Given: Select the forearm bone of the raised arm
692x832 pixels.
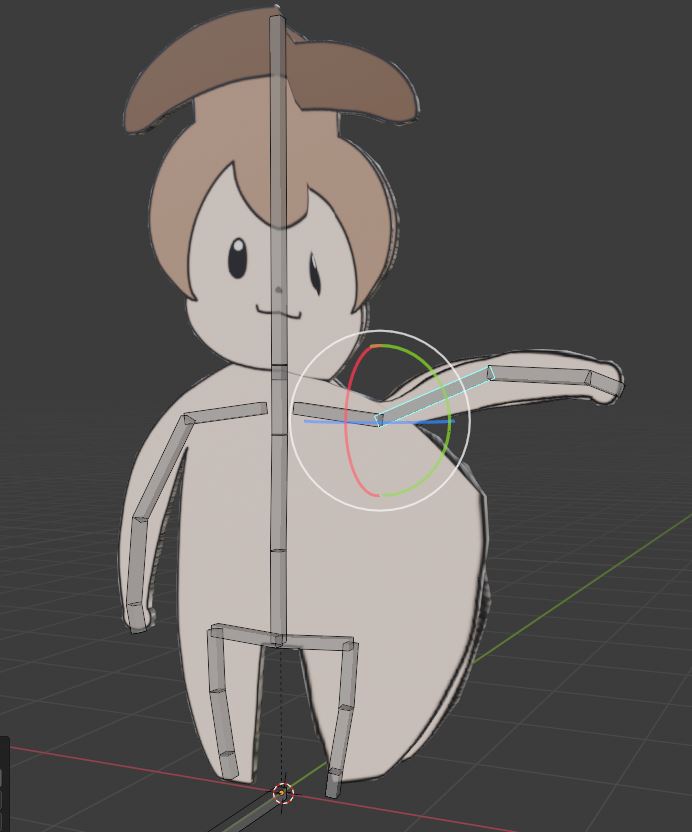Looking at the screenshot, I should click(540, 375).
